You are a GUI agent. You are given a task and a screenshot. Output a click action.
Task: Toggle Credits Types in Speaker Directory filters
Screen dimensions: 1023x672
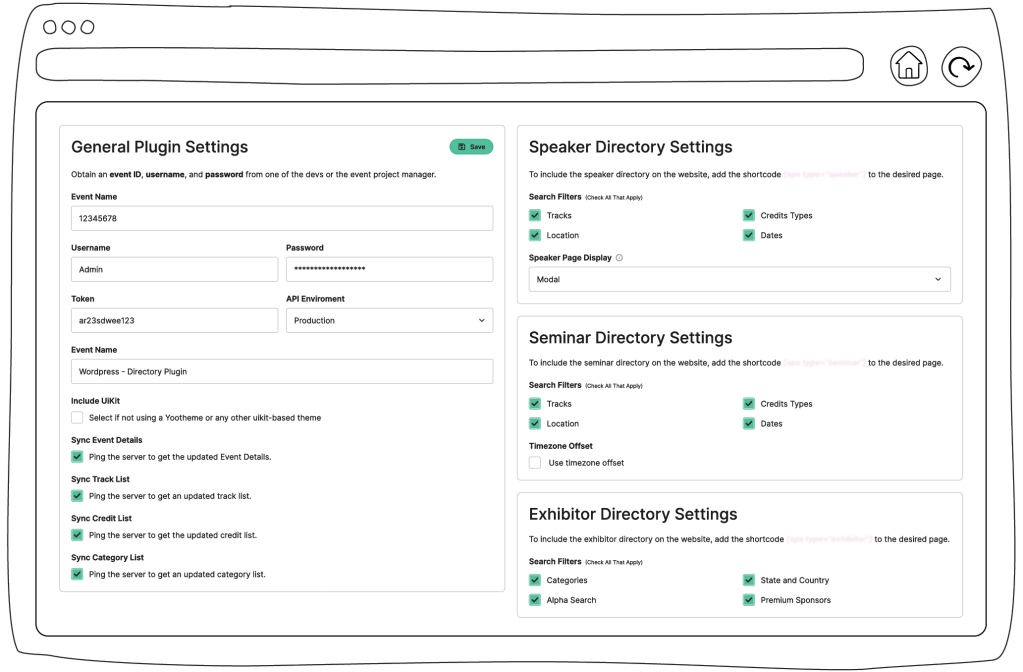coord(749,215)
